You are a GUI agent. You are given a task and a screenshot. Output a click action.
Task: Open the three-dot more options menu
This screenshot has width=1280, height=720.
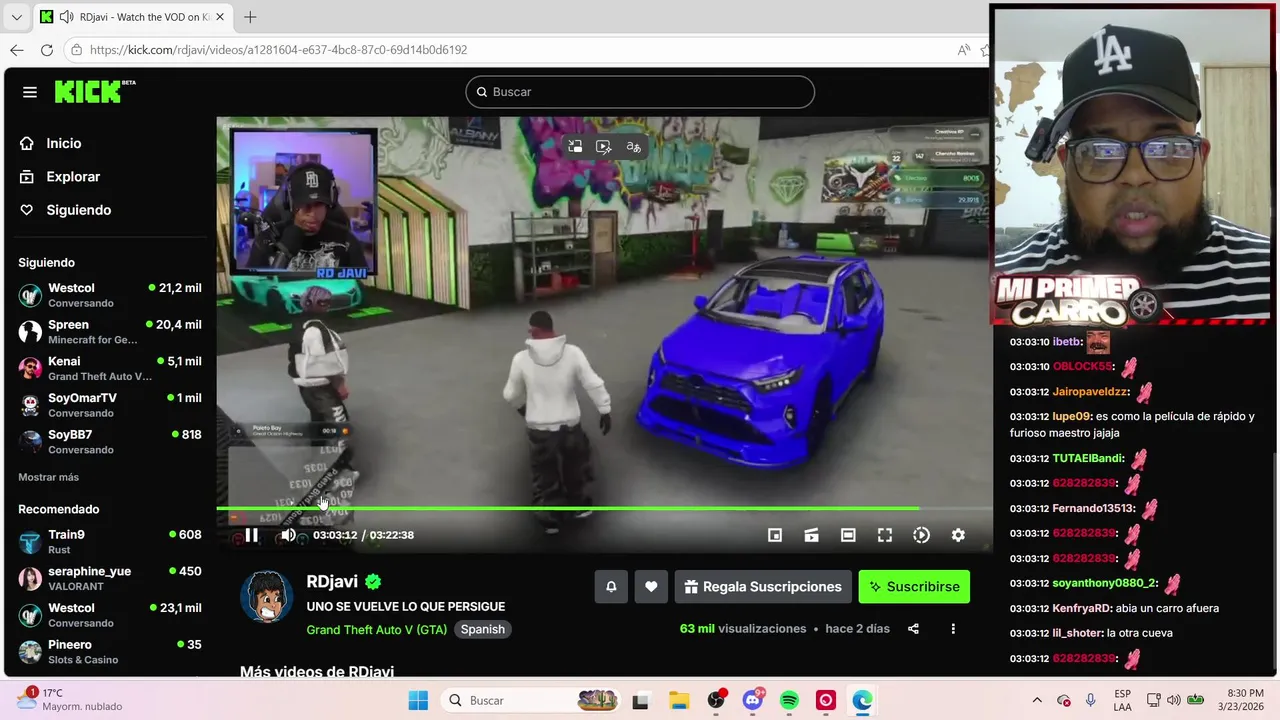[953, 629]
